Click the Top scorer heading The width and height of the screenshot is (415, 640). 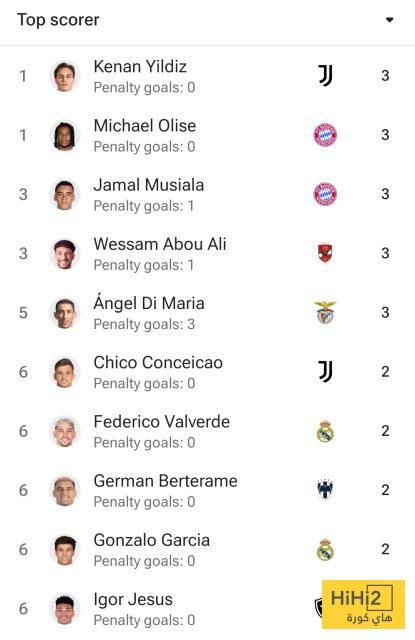coord(58,20)
